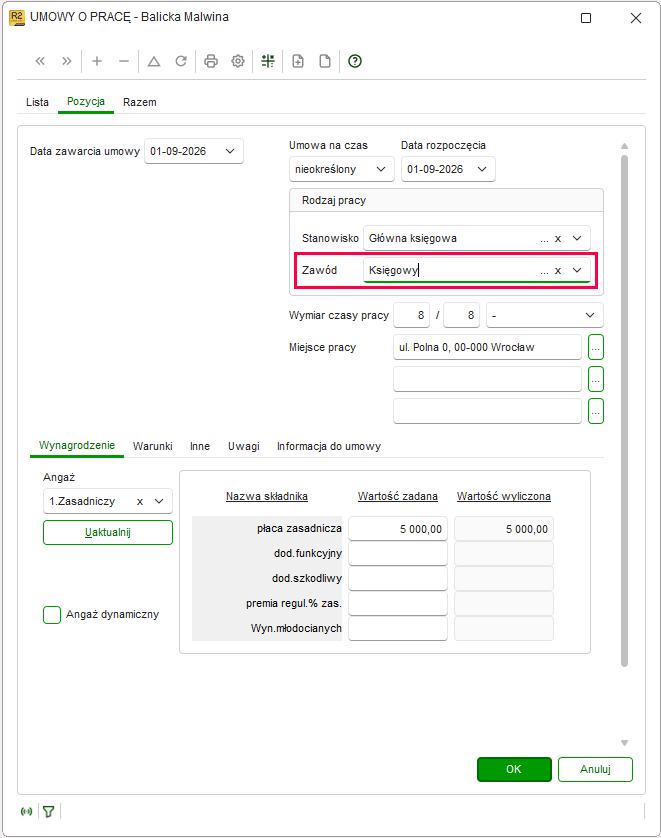Click scroll up arrow of form
661x838 pixels.
point(624,146)
